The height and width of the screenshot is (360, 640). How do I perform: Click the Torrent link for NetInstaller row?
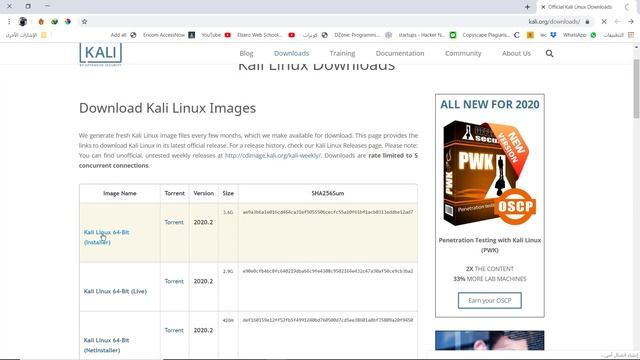(x=174, y=330)
